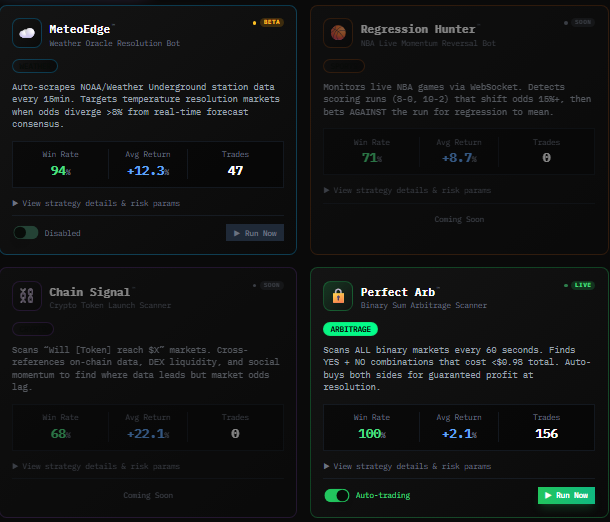
Task: Click Coming Soon text on Regression Hunter
Action: point(459,219)
